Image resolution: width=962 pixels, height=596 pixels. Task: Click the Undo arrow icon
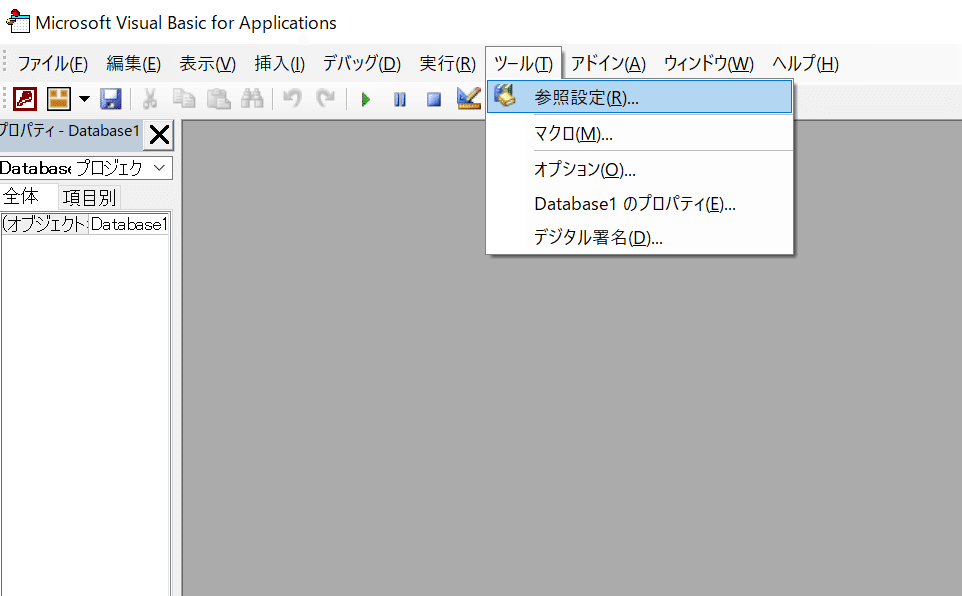point(292,99)
